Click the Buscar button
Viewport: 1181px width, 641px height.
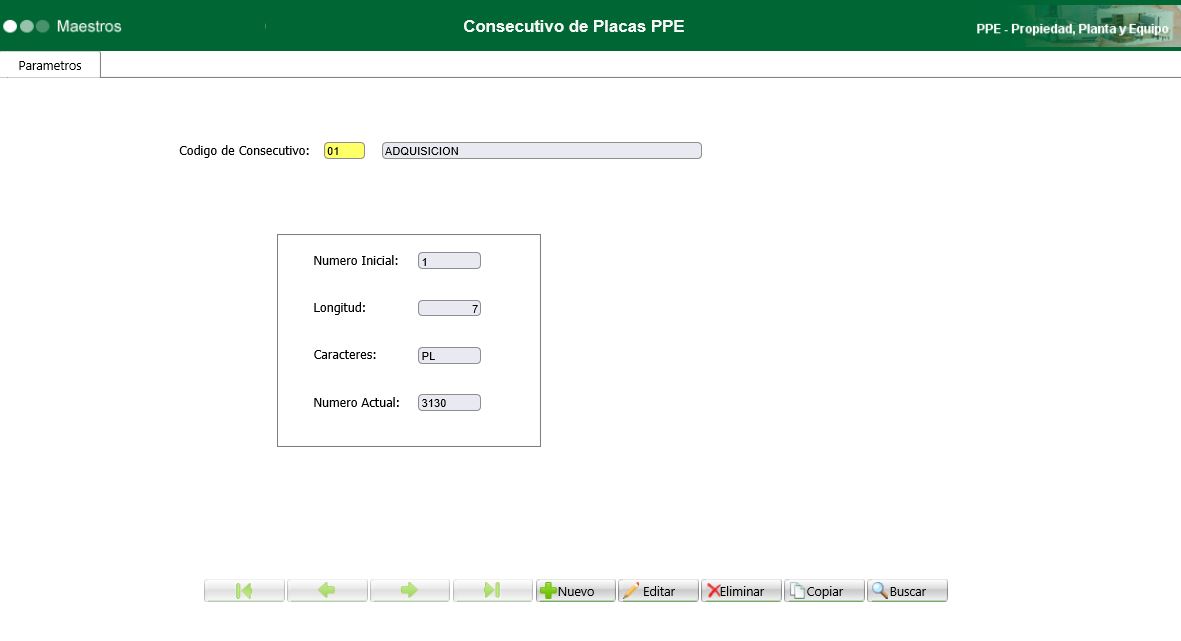tap(907, 591)
